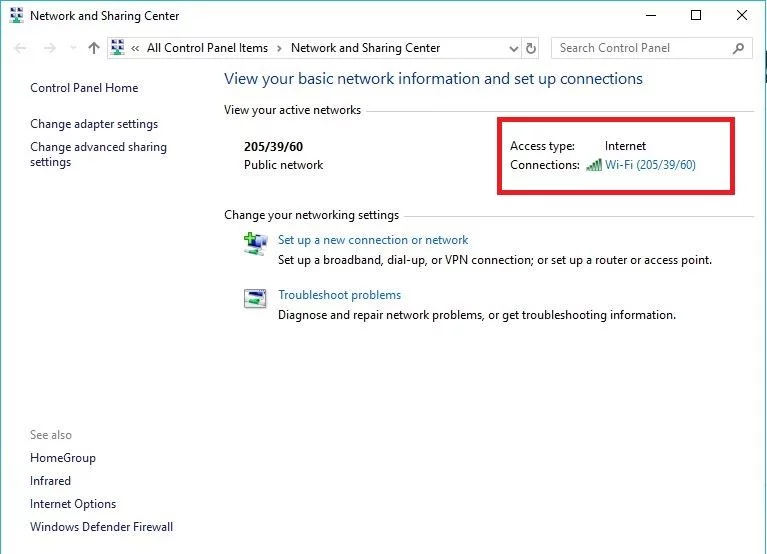The image size is (767, 554).
Task: Click the Forward navigation arrow
Action: pyautogui.click(x=49, y=48)
